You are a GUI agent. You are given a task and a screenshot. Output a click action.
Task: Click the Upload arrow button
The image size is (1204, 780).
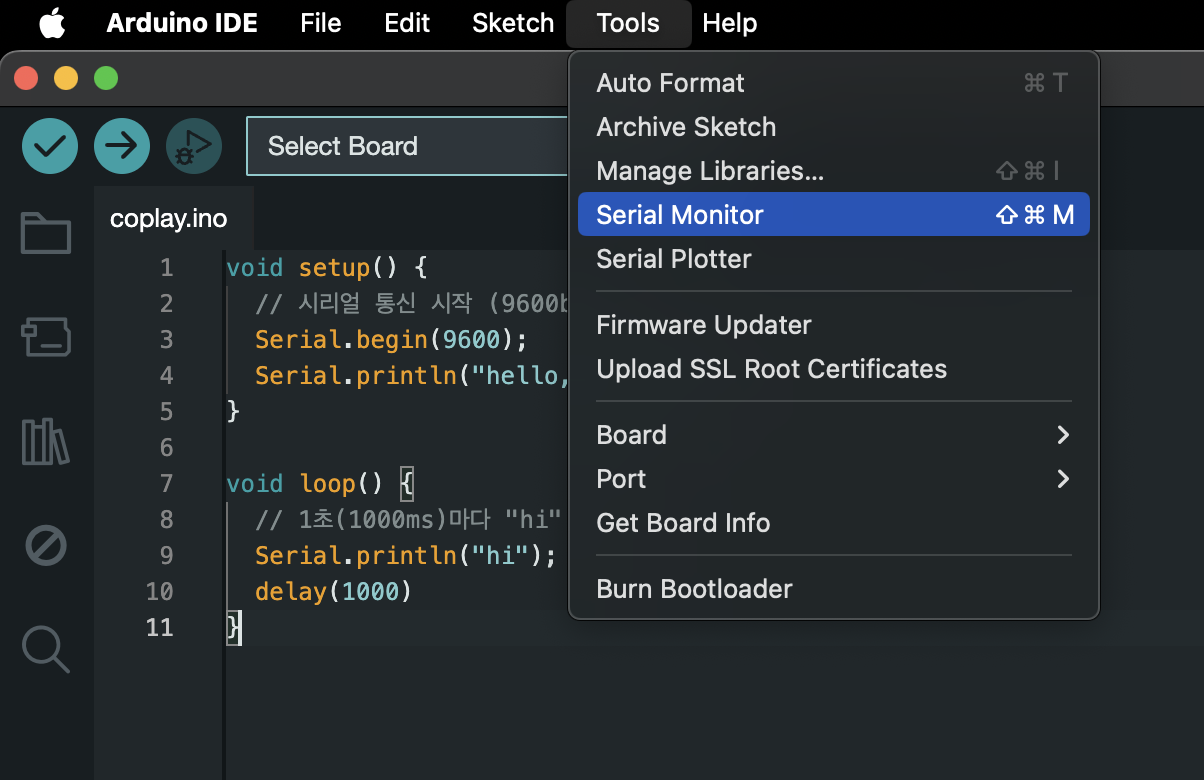tap(122, 146)
